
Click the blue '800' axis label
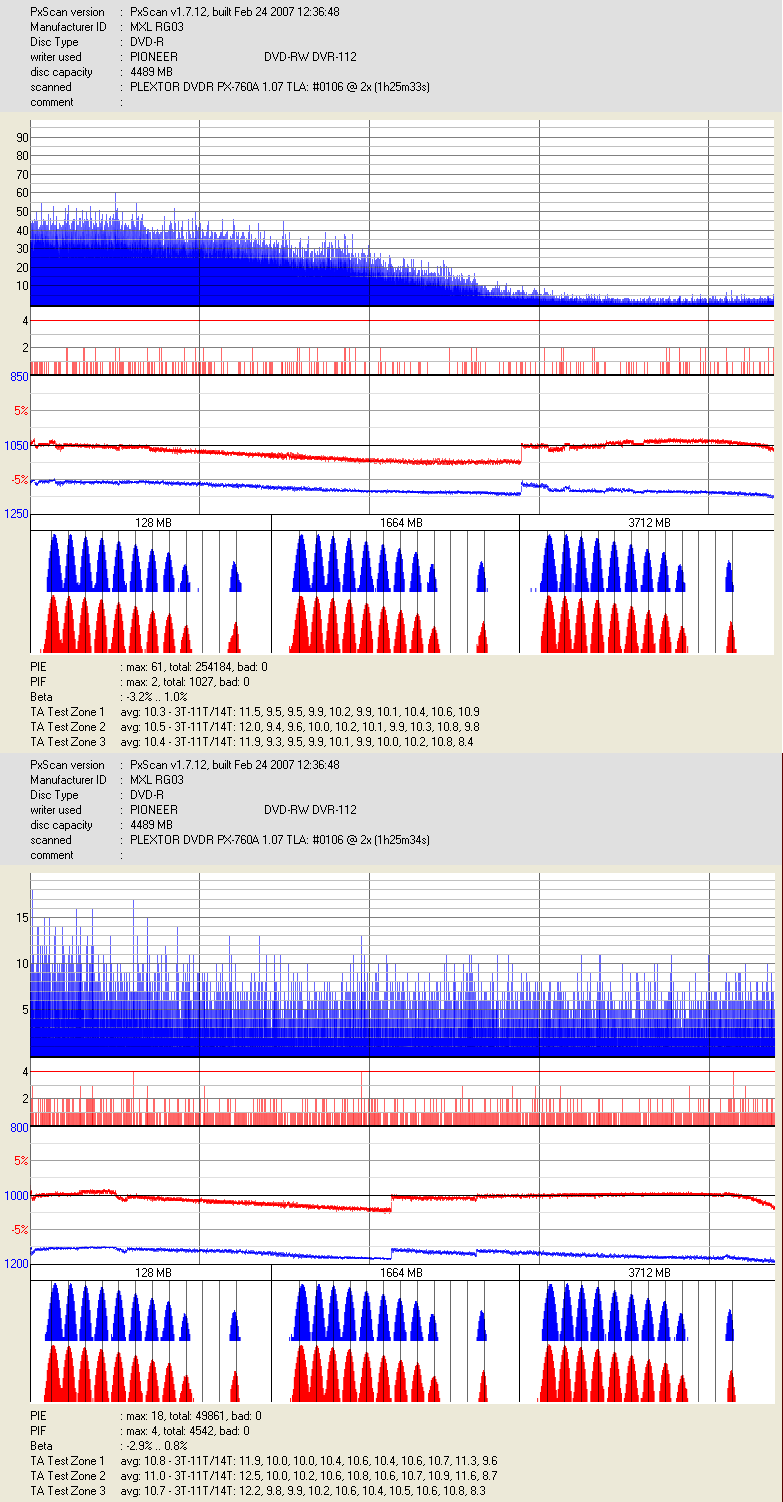[18, 1127]
